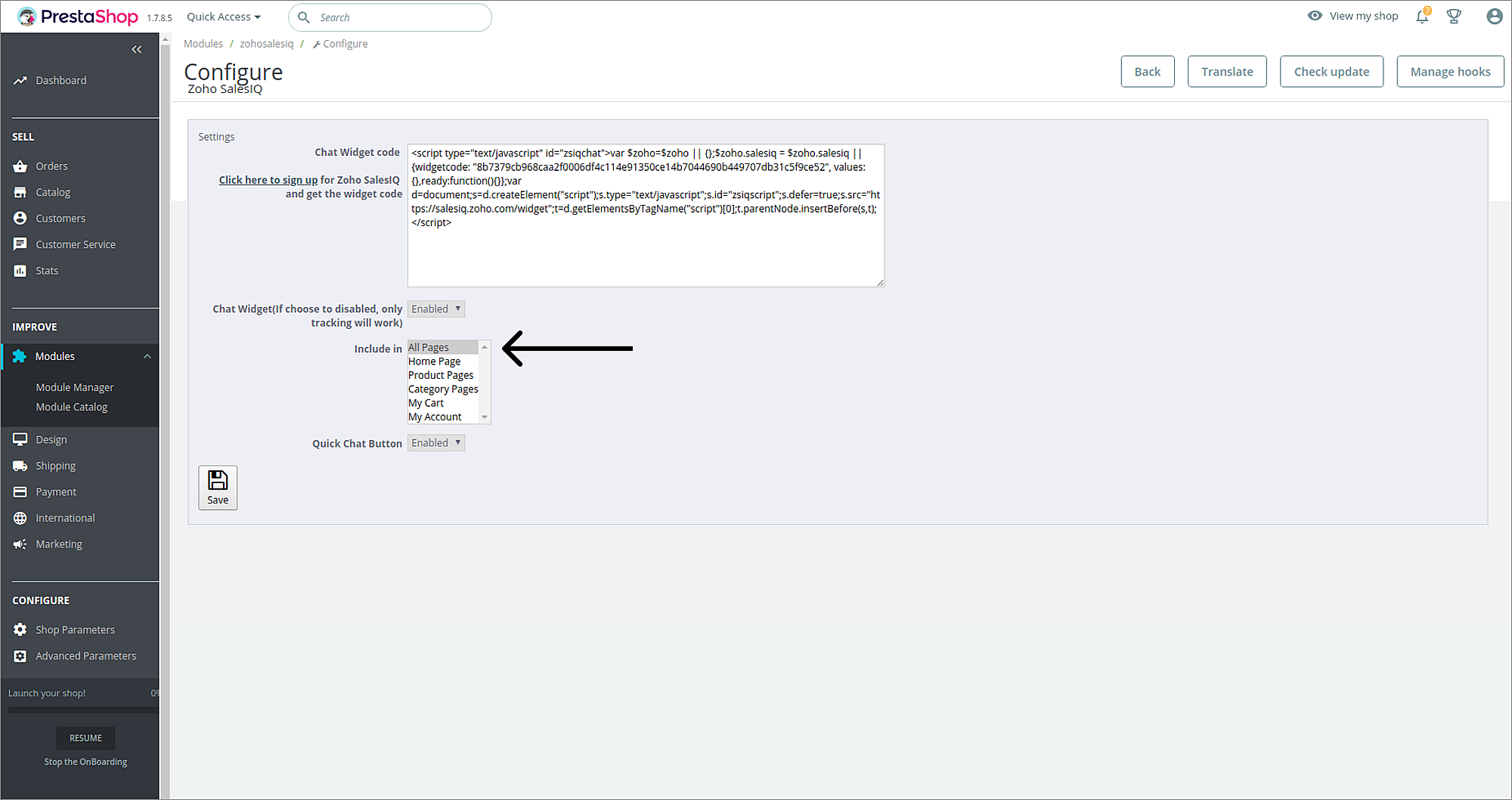Image resolution: width=1512 pixels, height=800 pixels.
Task: Collapse the Modules submenu chevron
Action: (147, 356)
